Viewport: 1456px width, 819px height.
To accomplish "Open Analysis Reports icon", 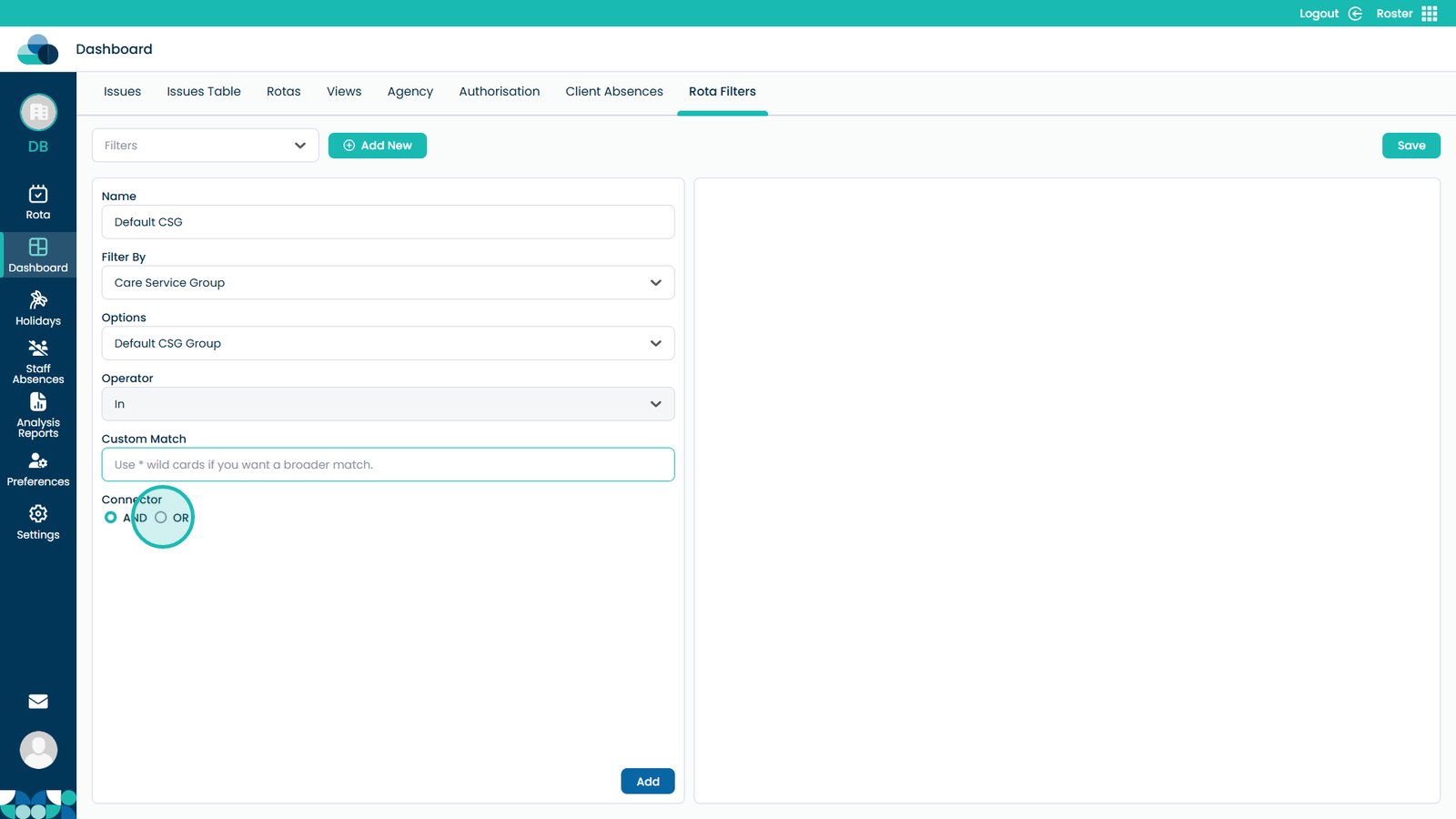I will pyautogui.click(x=38, y=402).
